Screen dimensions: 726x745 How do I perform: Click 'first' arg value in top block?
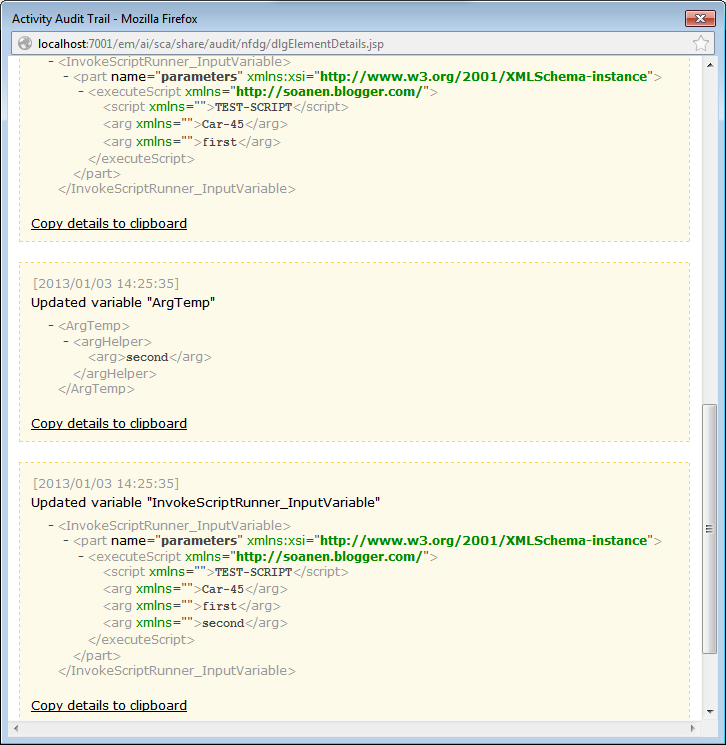click(x=220, y=142)
